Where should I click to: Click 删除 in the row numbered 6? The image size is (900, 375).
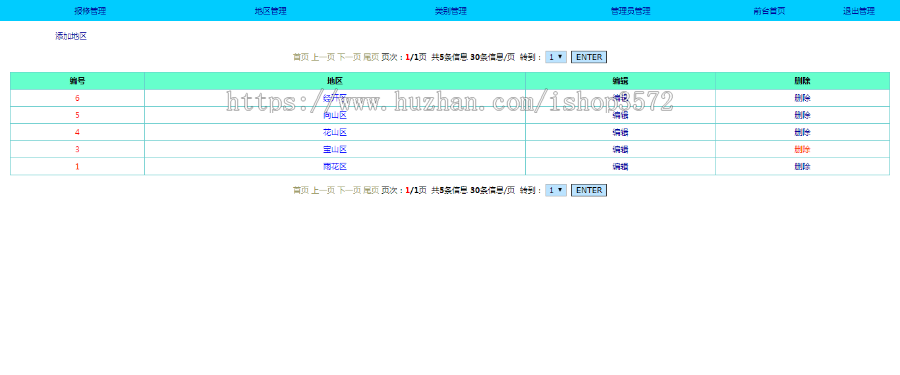[802, 98]
